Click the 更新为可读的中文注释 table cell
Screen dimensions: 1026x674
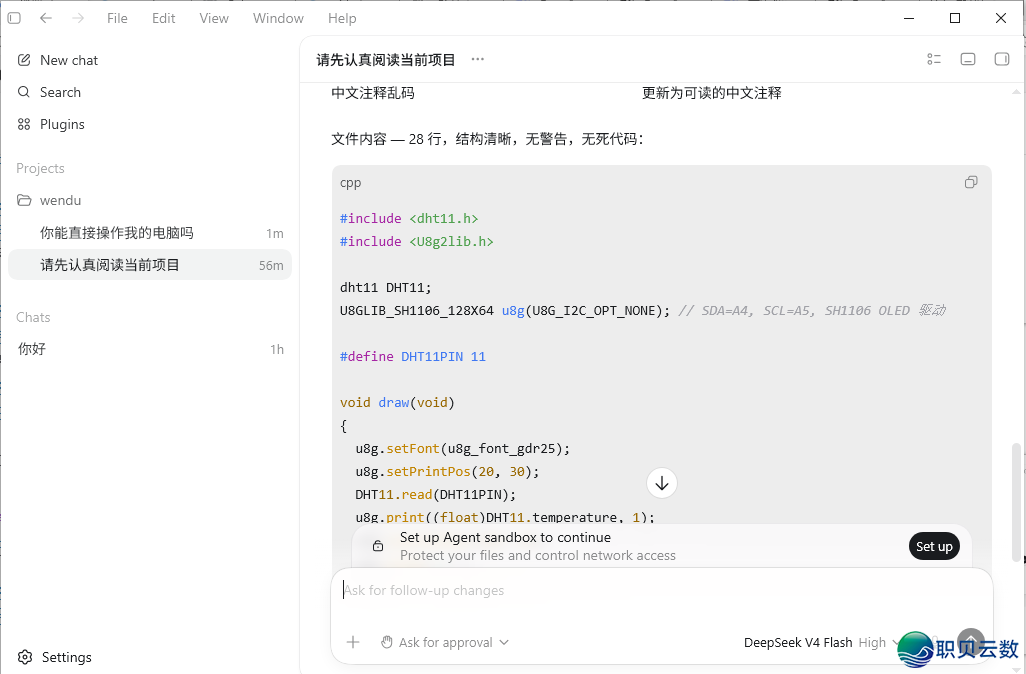pos(712,93)
